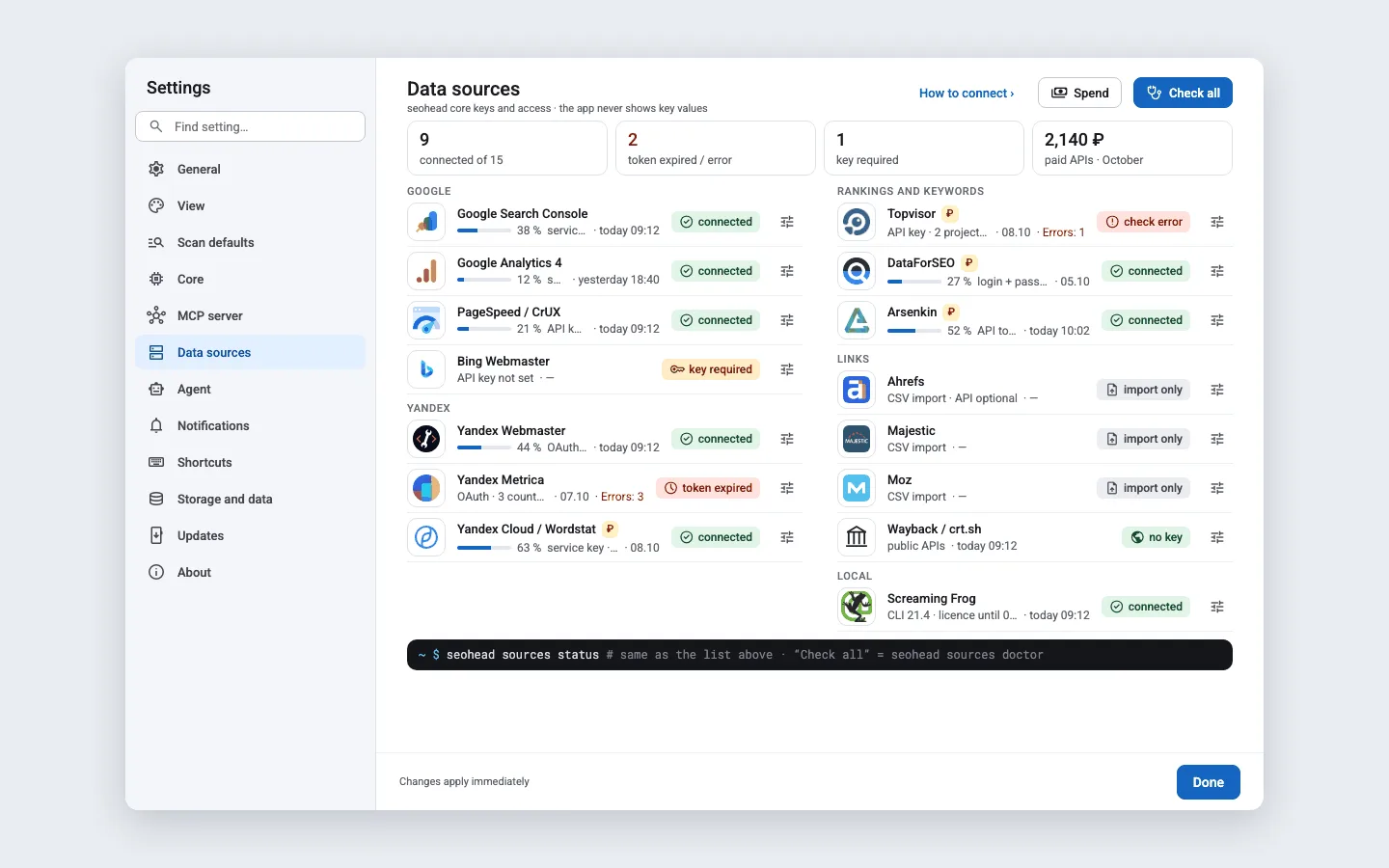Click the Topvisor source logo icon

857,222
